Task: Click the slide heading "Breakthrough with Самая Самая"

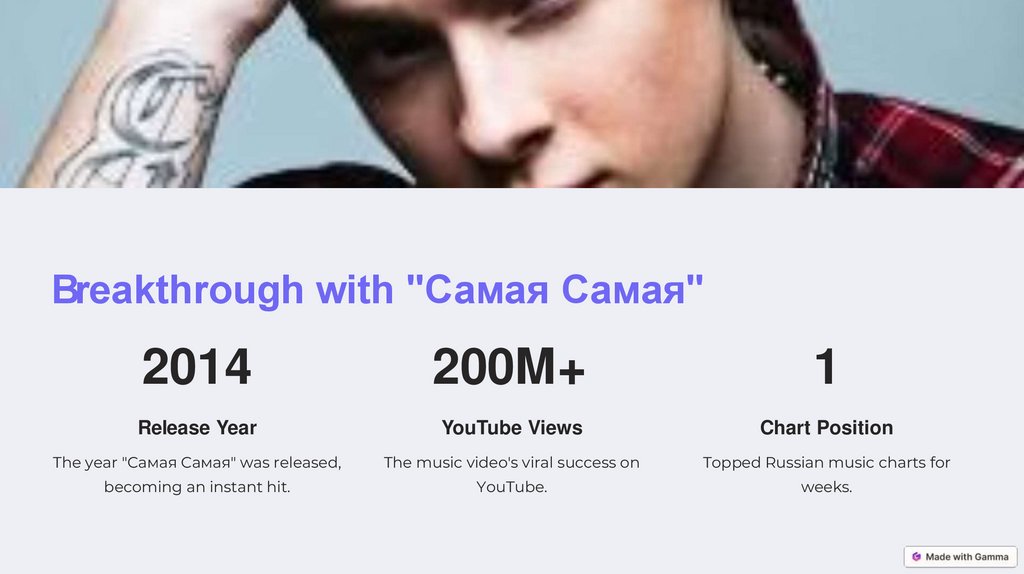Action: (378, 290)
